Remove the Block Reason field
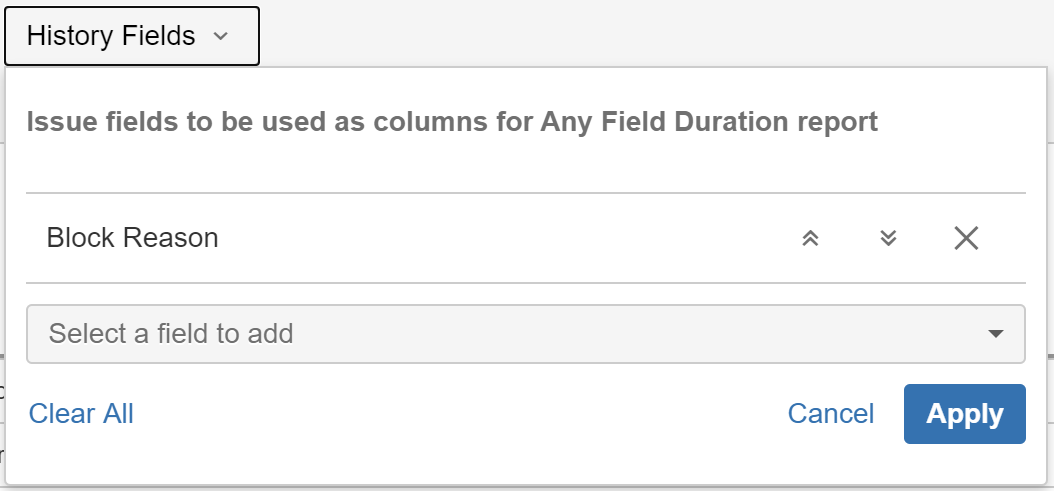 click(x=966, y=238)
